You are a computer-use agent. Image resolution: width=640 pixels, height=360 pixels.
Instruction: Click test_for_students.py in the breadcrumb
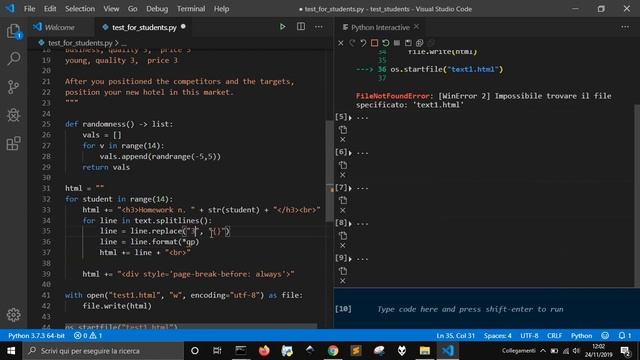tap(80, 43)
